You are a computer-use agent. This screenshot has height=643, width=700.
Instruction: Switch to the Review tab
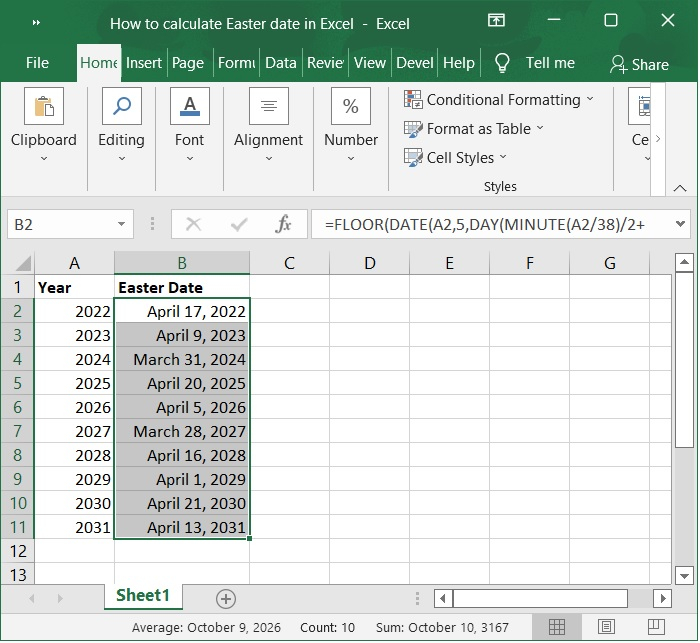click(x=325, y=63)
